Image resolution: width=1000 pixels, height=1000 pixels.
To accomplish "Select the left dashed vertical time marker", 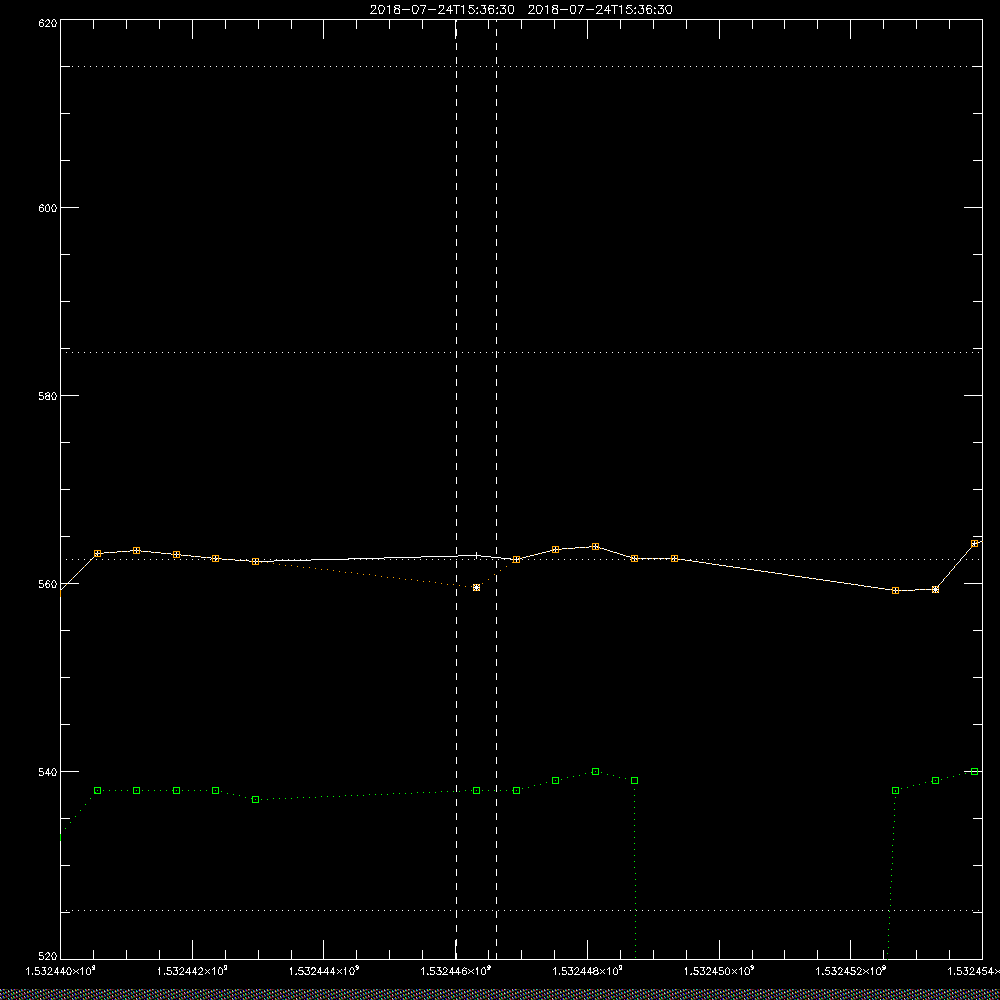I will (x=456, y=489).
